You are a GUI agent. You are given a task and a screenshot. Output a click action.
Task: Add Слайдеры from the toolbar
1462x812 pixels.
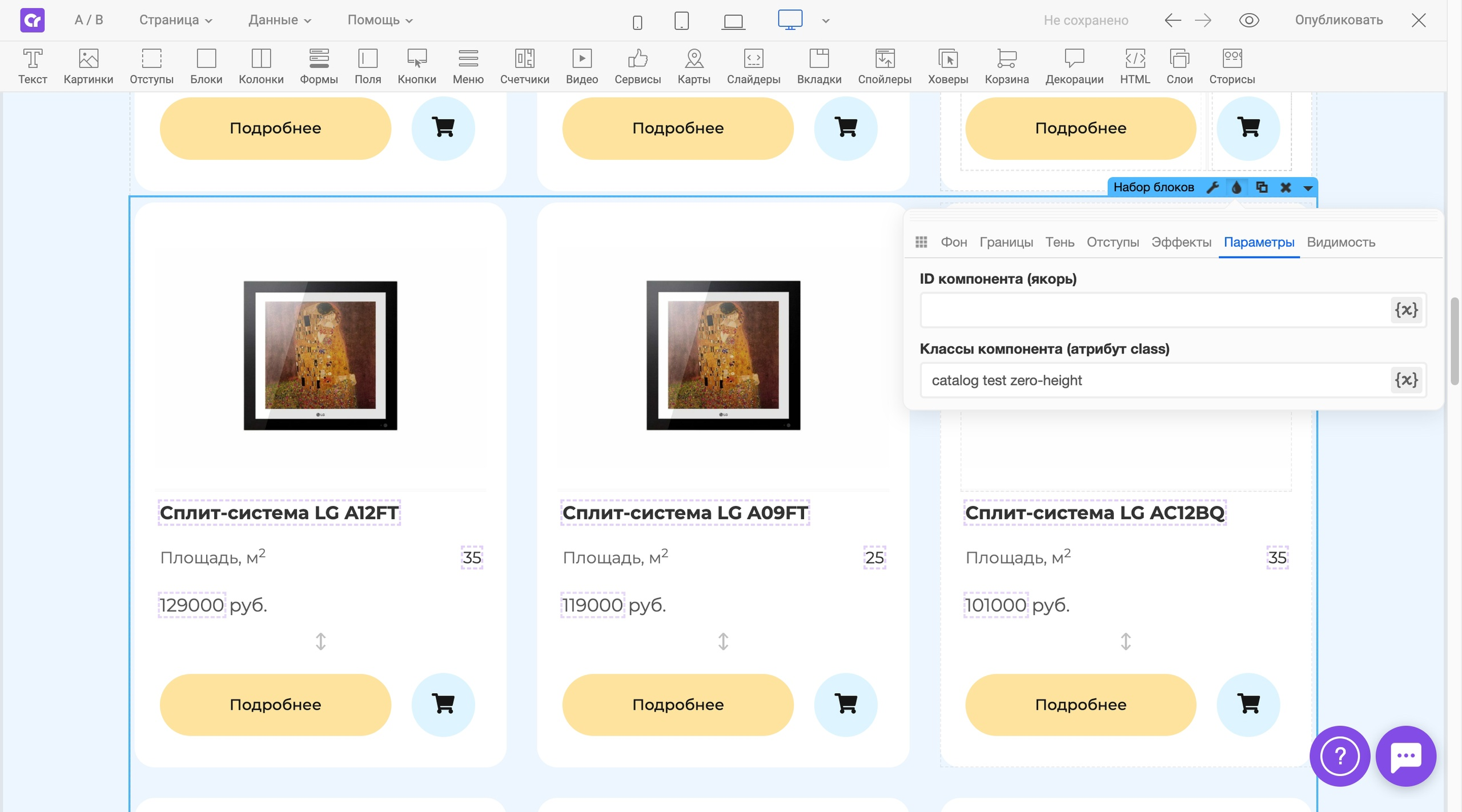754,66
